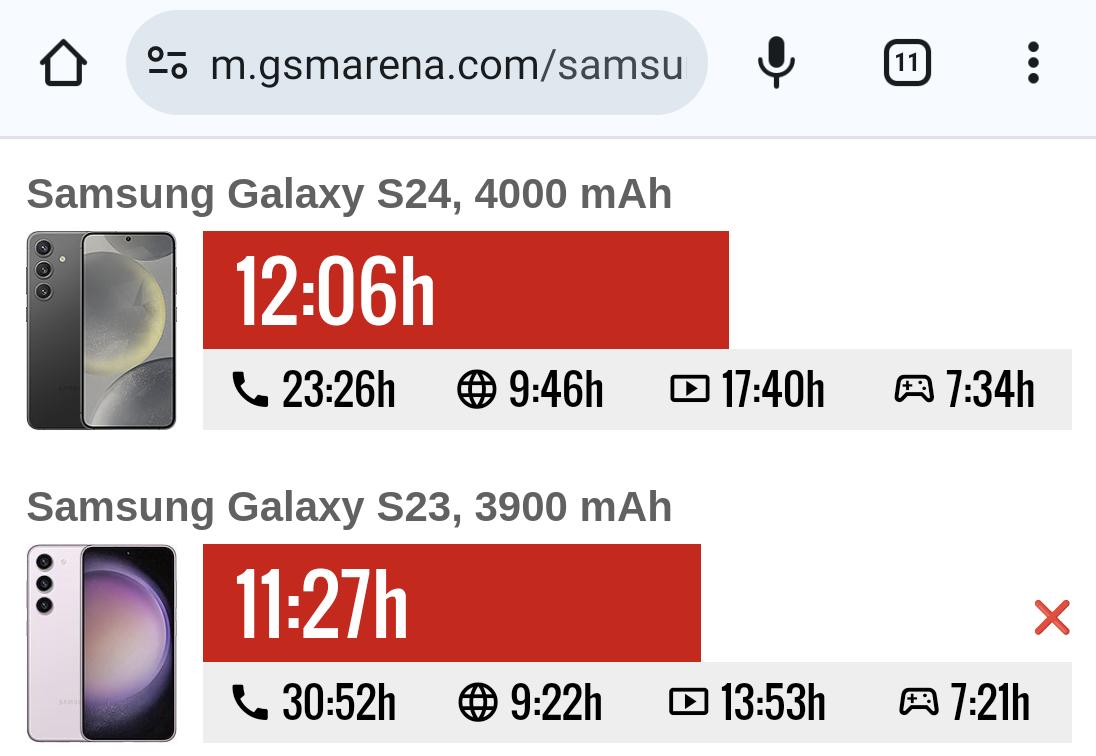The width and height of the screenshot is (1096, 756).
Task: Tap the S24 call time phone icon
Action: pos(250,389)
